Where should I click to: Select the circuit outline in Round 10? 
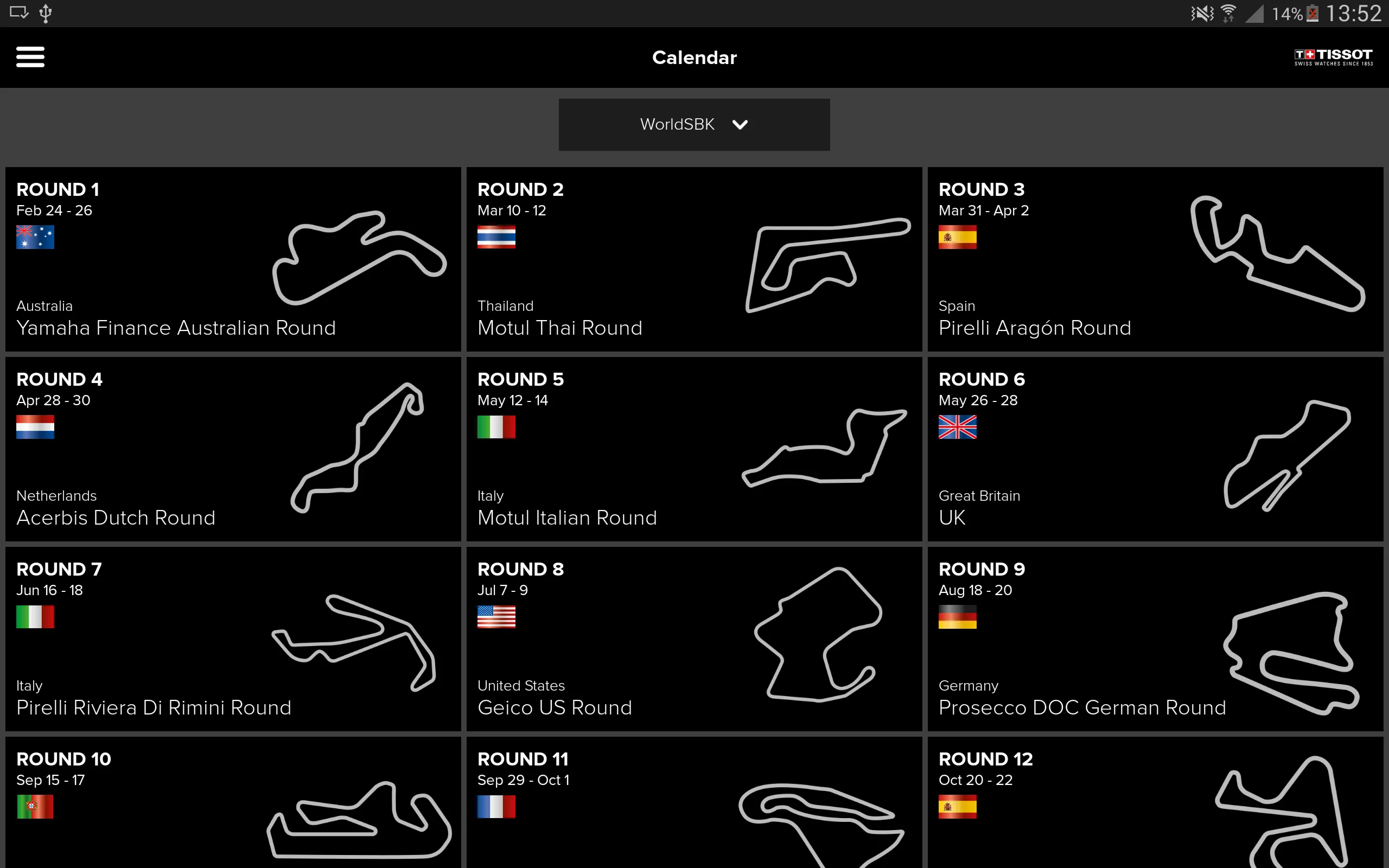click(359, 820)
